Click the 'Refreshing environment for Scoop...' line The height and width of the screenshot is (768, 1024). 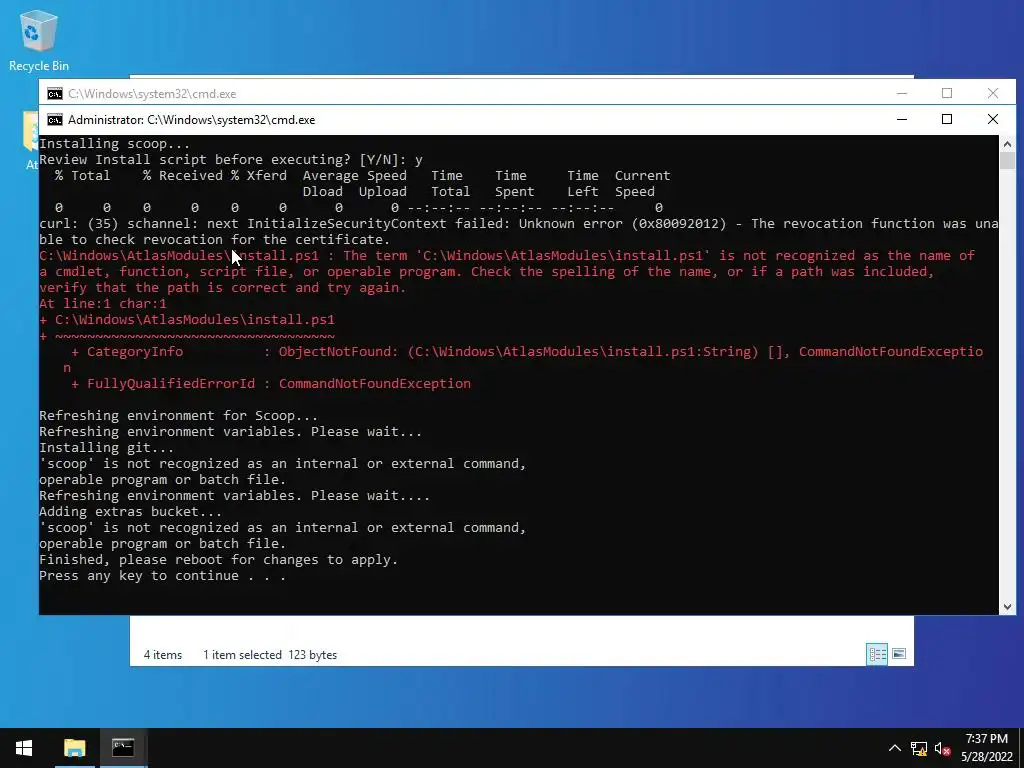click(178, 415)
